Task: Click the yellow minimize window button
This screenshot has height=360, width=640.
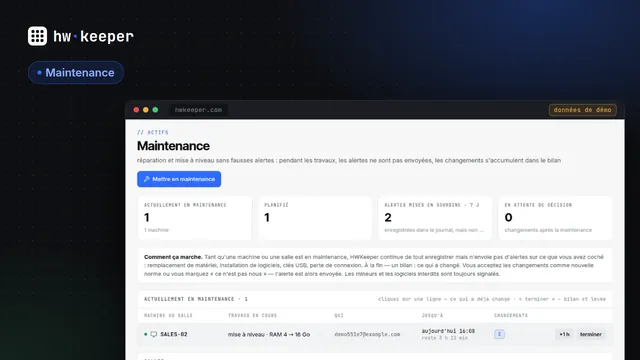Action: pos(146,110)
